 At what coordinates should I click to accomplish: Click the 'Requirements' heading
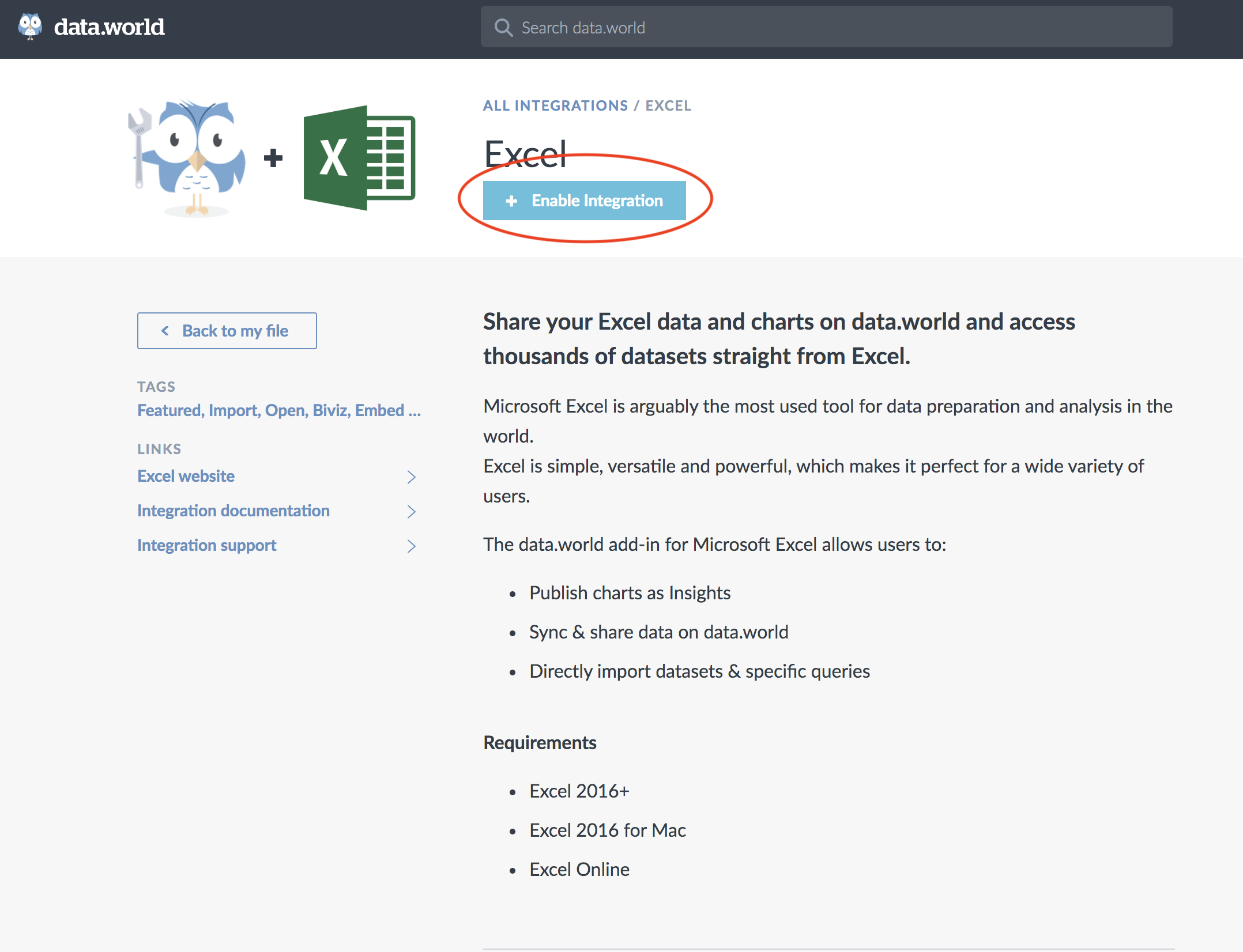pyautogui.click(x=540, y=743)
